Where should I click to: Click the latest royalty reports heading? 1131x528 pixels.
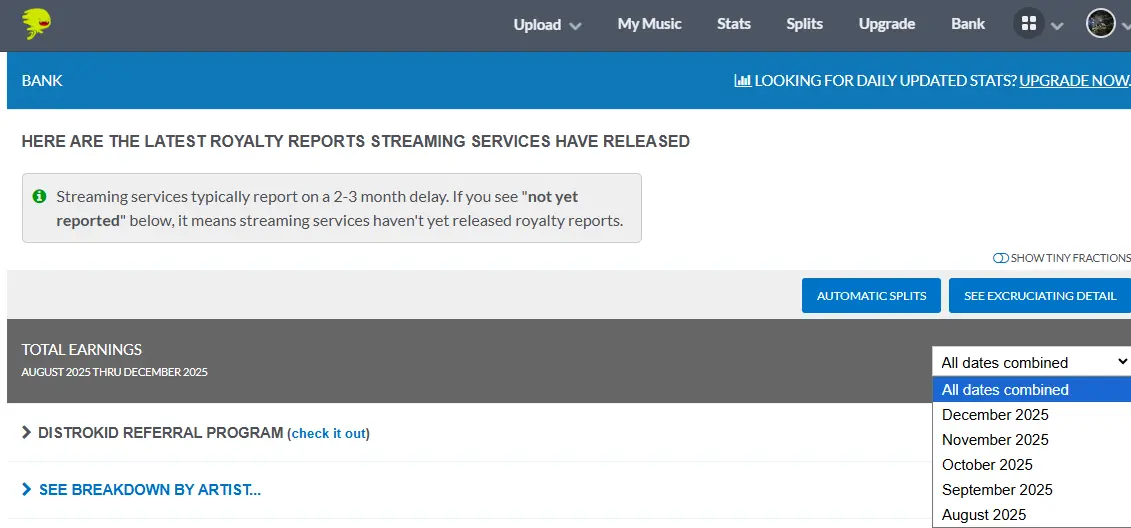tap(356, 141)
